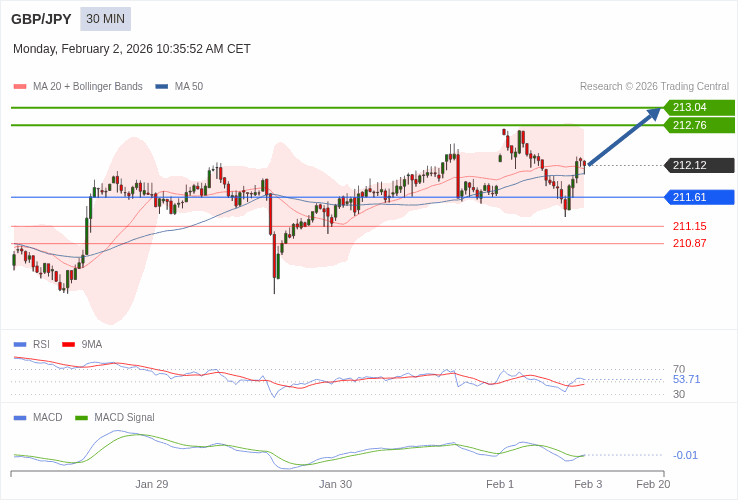Click the 30 MIN timeframe badge

105,19
